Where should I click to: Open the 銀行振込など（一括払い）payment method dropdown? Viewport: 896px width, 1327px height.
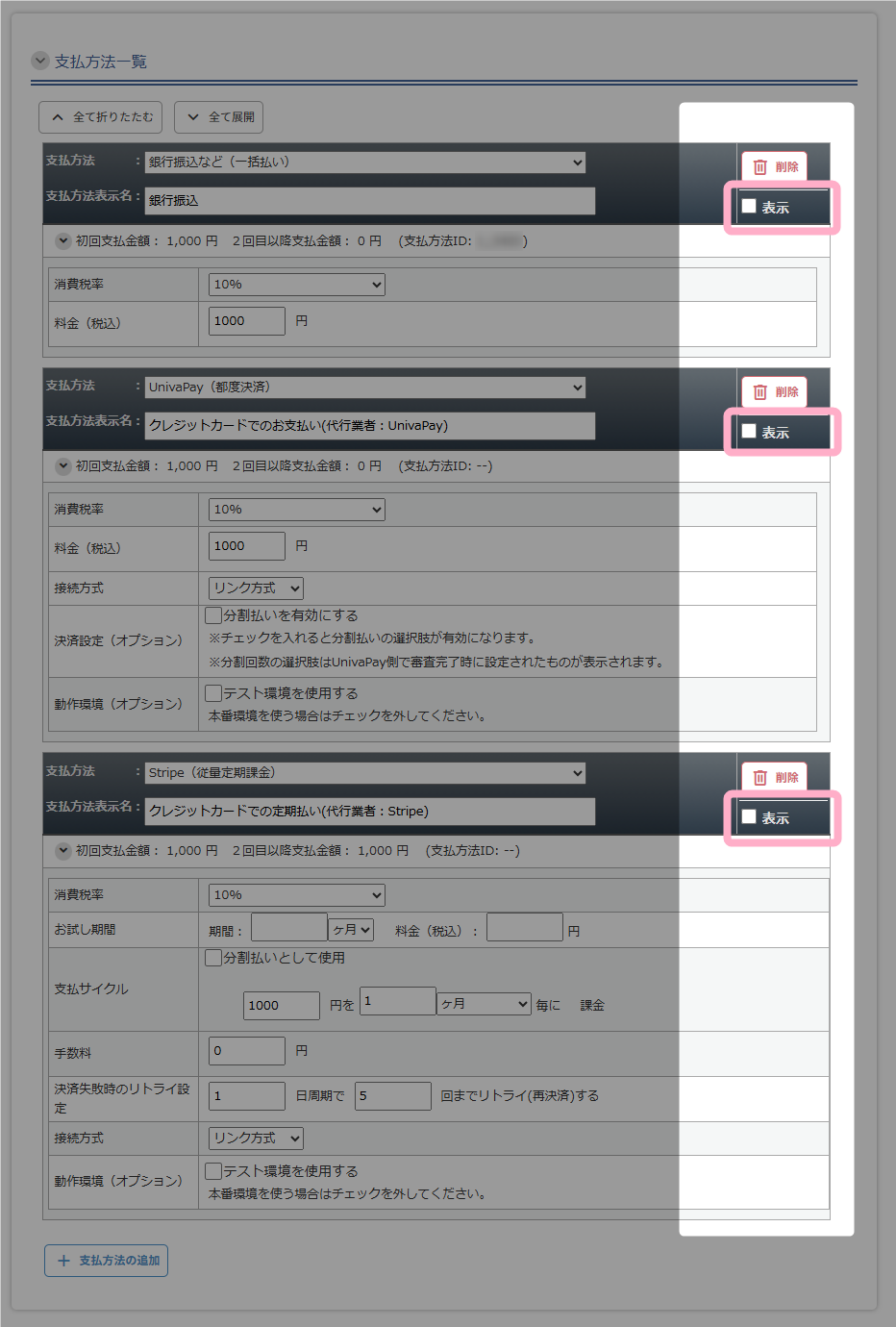[365, 163]
